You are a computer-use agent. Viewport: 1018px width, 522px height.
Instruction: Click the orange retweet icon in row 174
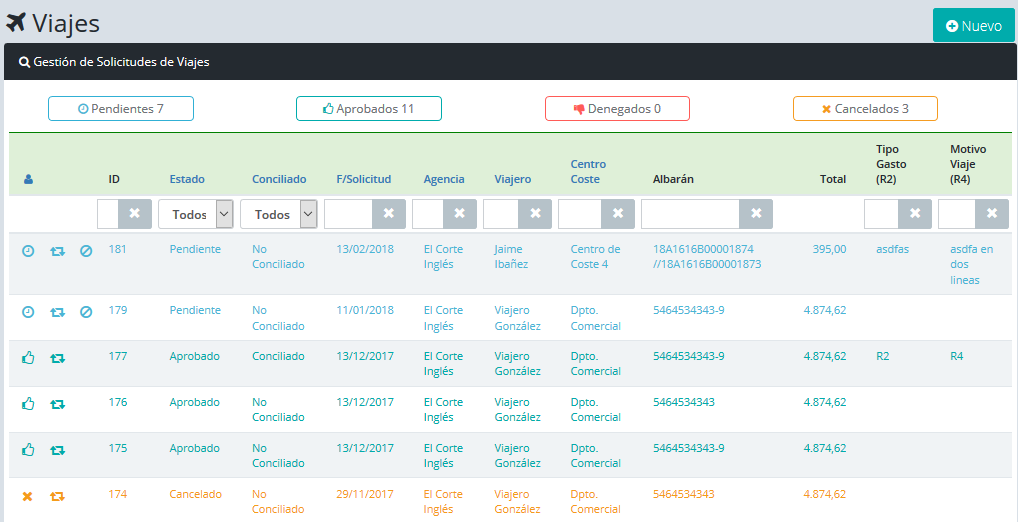coord(58,496)
